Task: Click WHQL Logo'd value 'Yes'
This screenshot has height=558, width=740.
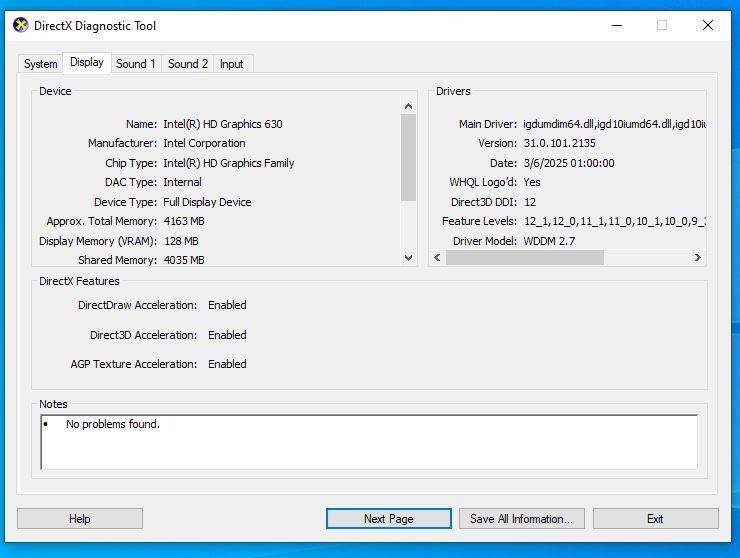Action: pyautogui.click(x=532, y=182)
